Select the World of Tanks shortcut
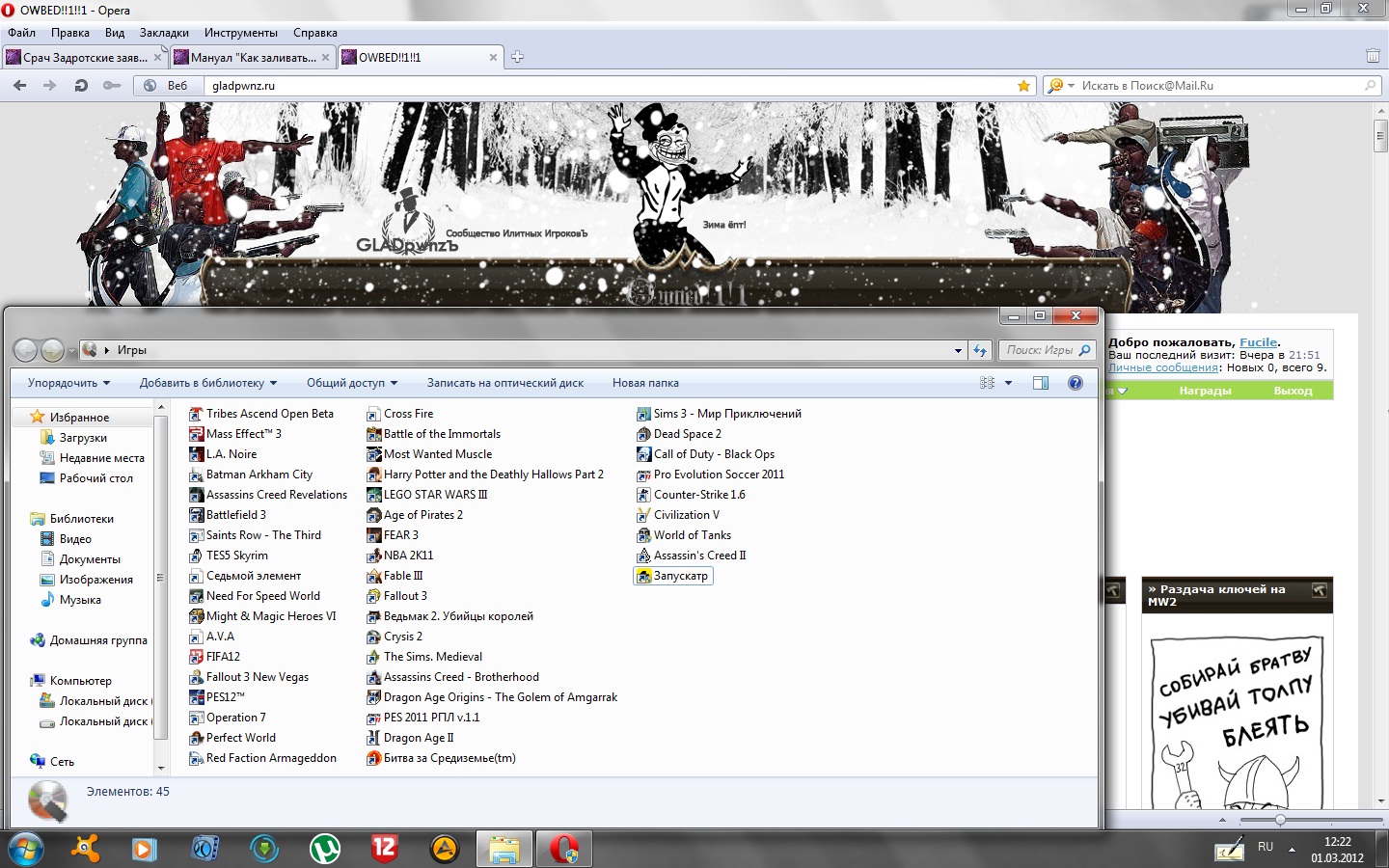 pyautogui.click(x=692, y=535)
